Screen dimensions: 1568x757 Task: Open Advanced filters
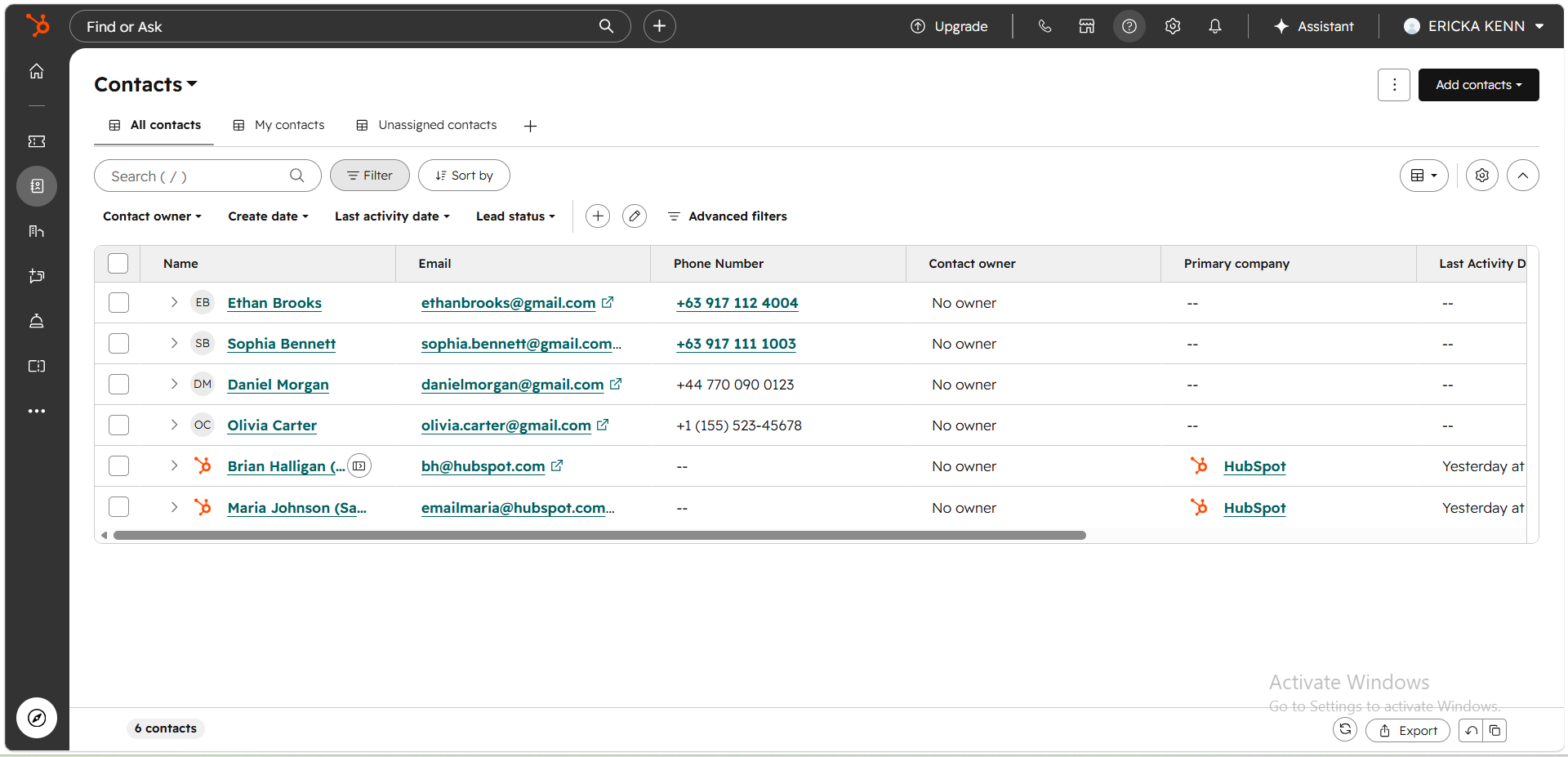727,216
